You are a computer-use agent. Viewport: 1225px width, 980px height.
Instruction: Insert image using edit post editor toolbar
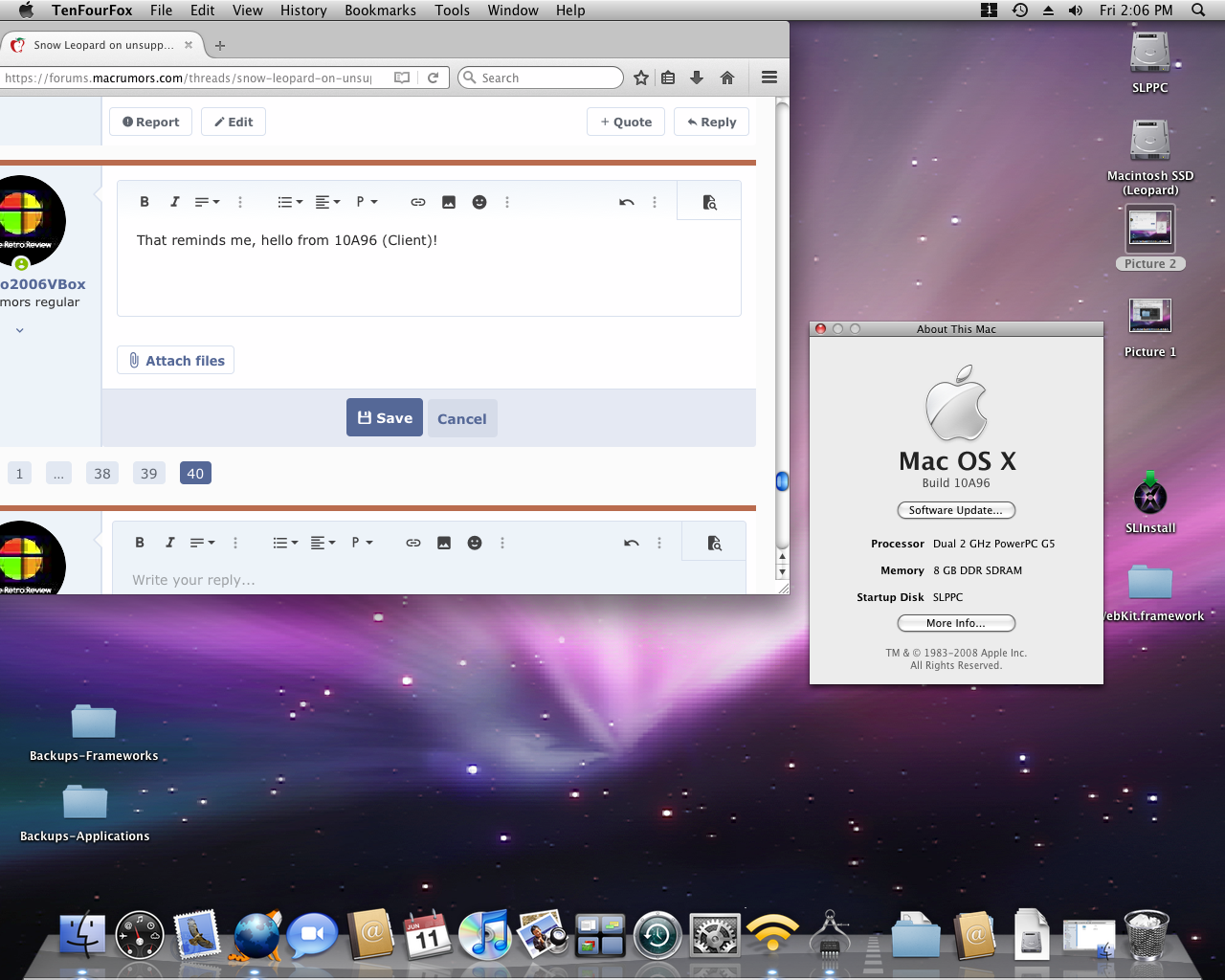click(449, 202)
